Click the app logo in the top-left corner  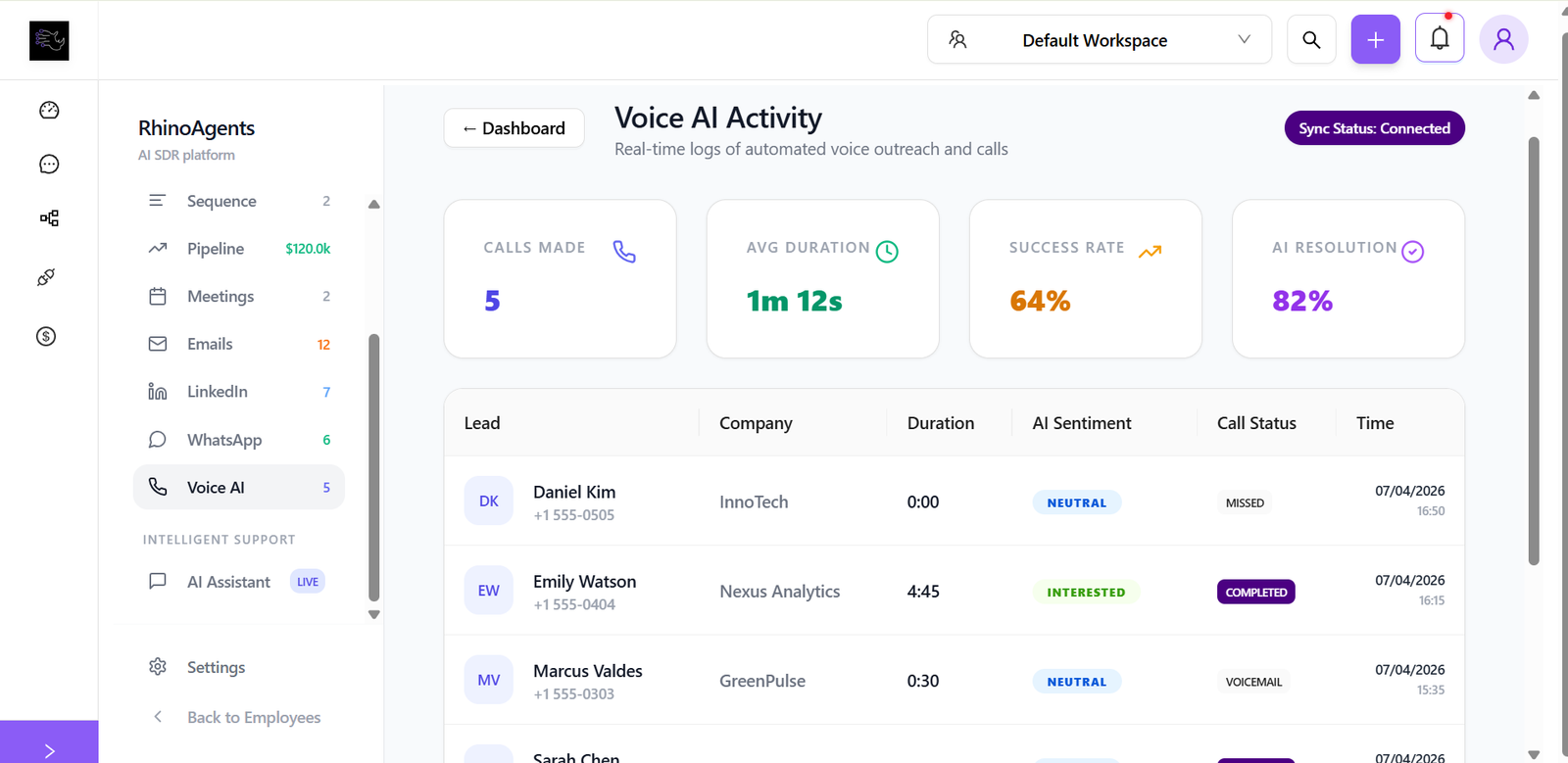click(49, 41)
